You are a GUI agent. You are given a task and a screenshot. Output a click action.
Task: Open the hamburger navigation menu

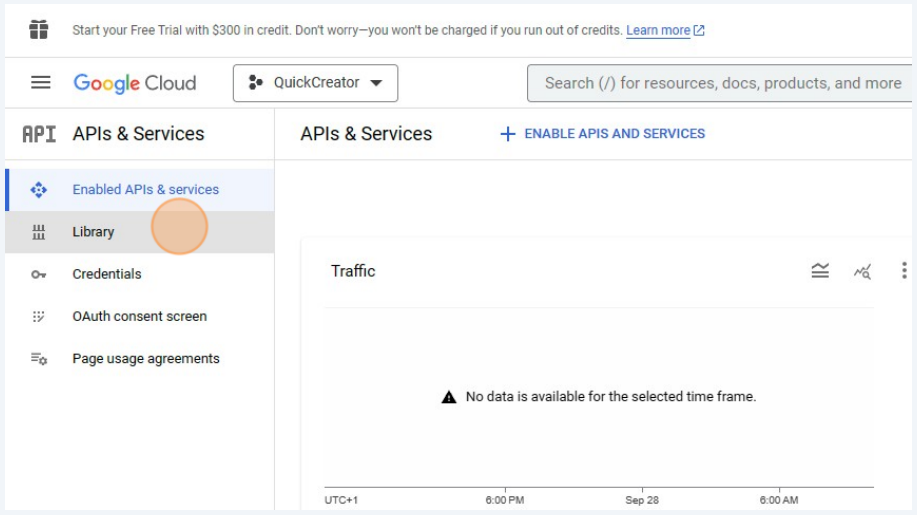(x=40, y=82)
